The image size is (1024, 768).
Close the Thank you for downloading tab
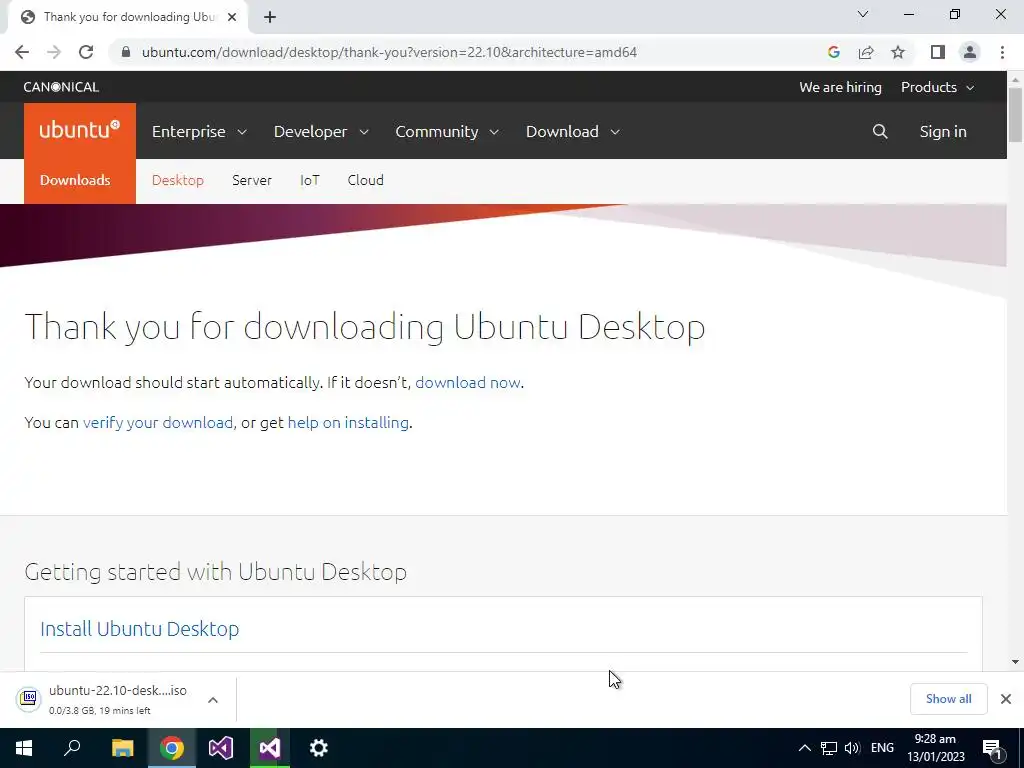(232, 17)
